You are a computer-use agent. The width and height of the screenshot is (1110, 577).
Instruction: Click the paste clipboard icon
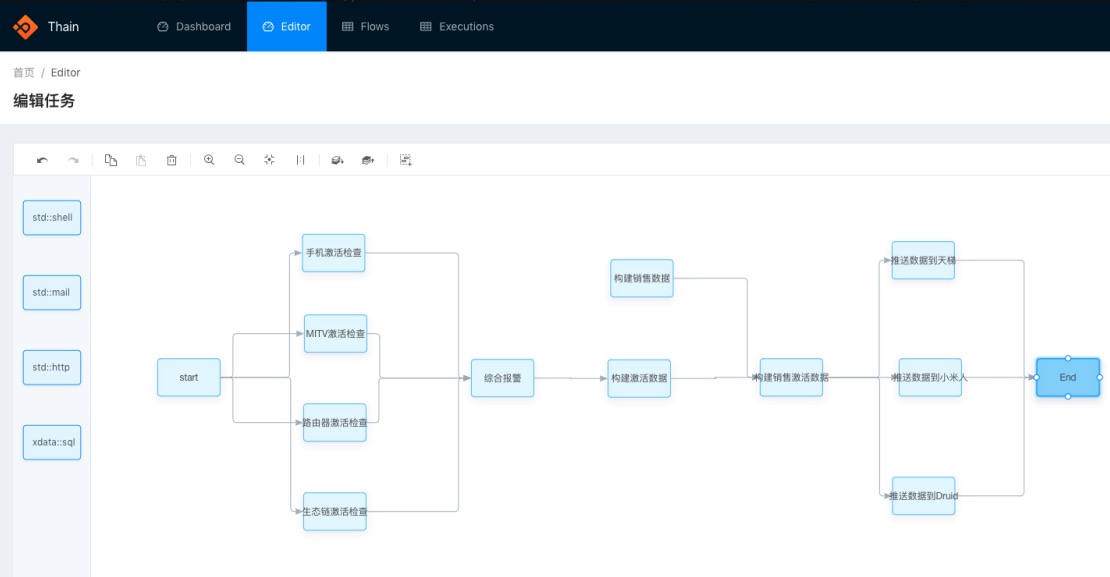pyautogui.click(x=141, y=160)
